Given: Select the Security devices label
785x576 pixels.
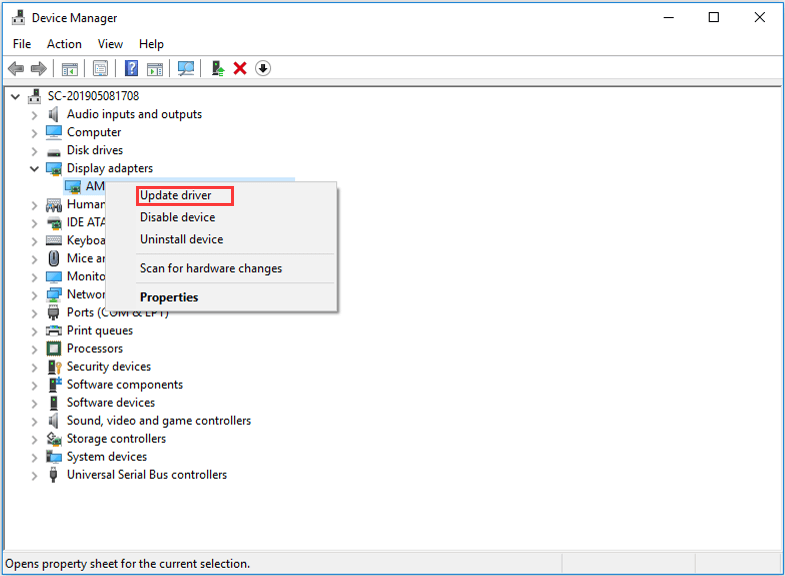Looking at the screenshot, I should [109, 366].
